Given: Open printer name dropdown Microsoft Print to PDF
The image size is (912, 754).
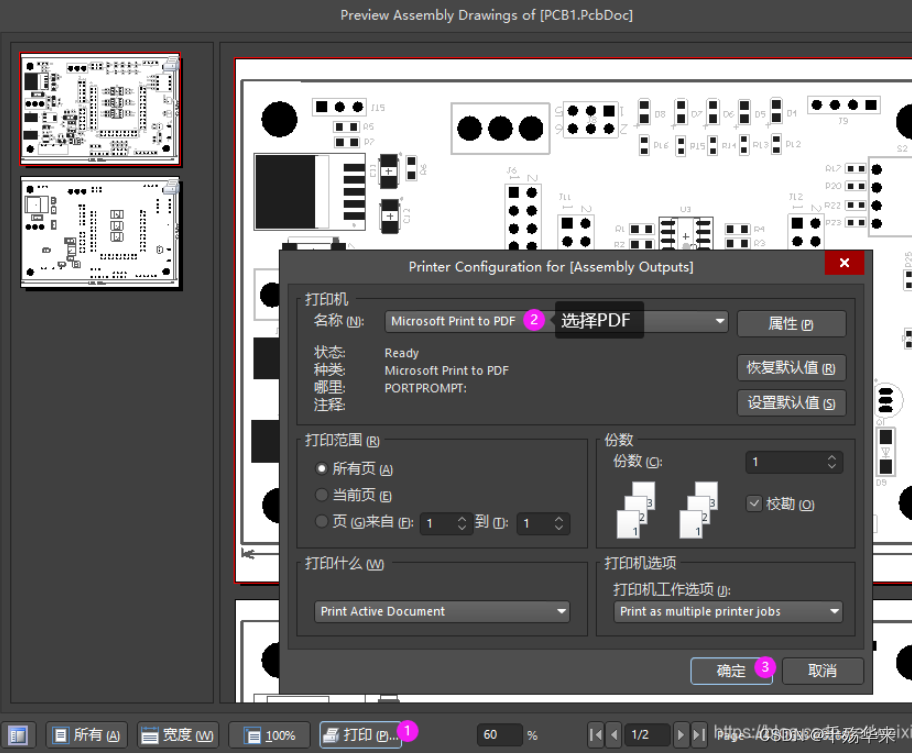Looking at the screenshot, I should tap(556, 321).
